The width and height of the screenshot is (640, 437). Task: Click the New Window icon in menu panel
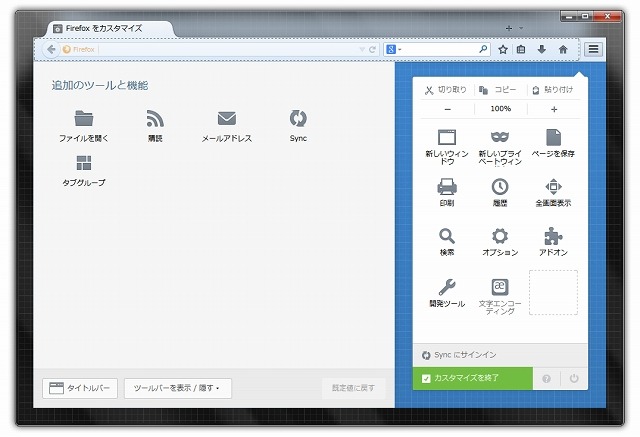click(447, 137)
